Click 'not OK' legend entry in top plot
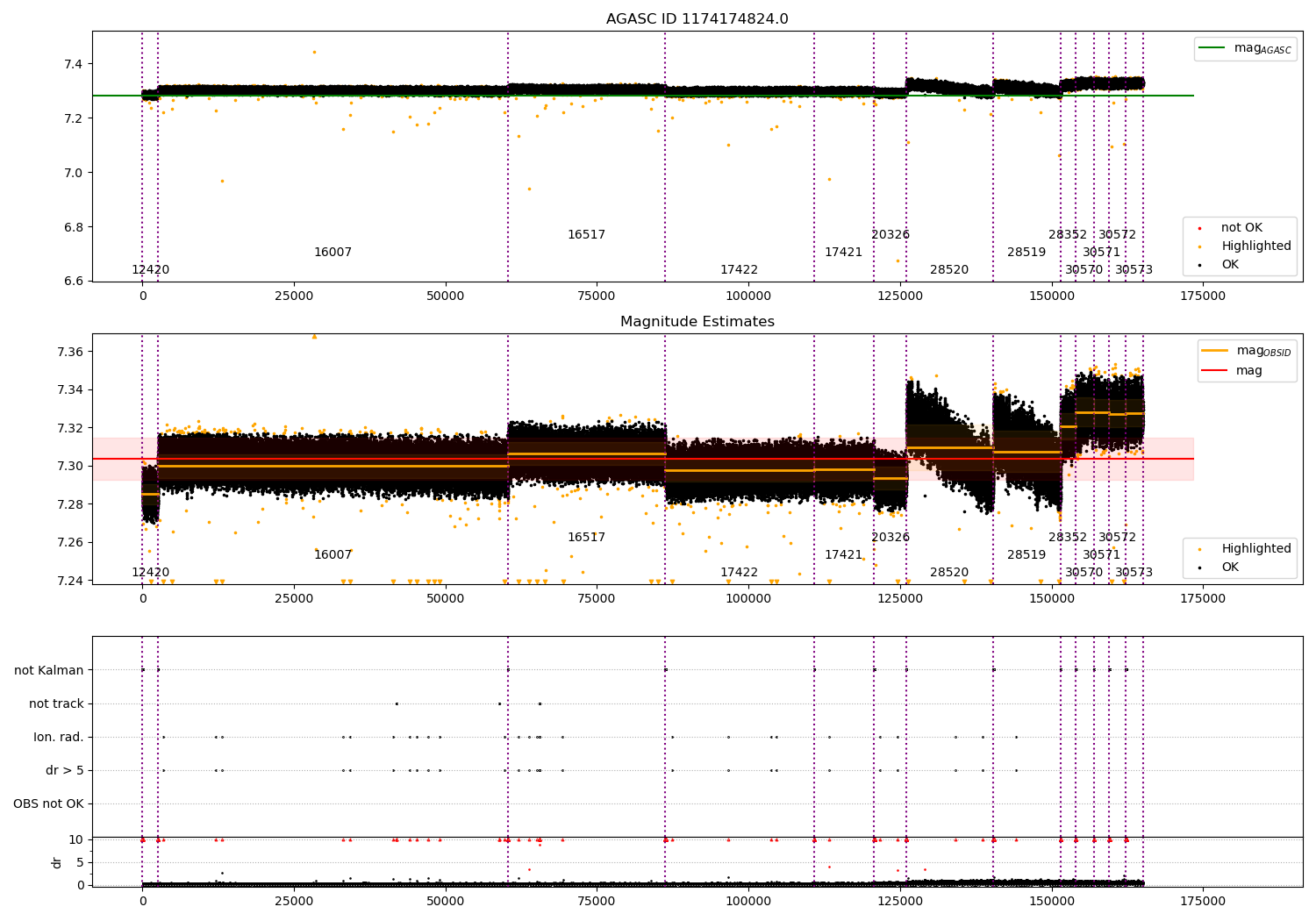 (x=1241, y=228)
